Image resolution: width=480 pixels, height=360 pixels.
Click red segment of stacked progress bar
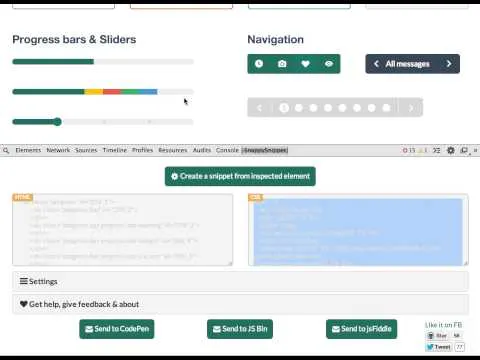(112, 92)
